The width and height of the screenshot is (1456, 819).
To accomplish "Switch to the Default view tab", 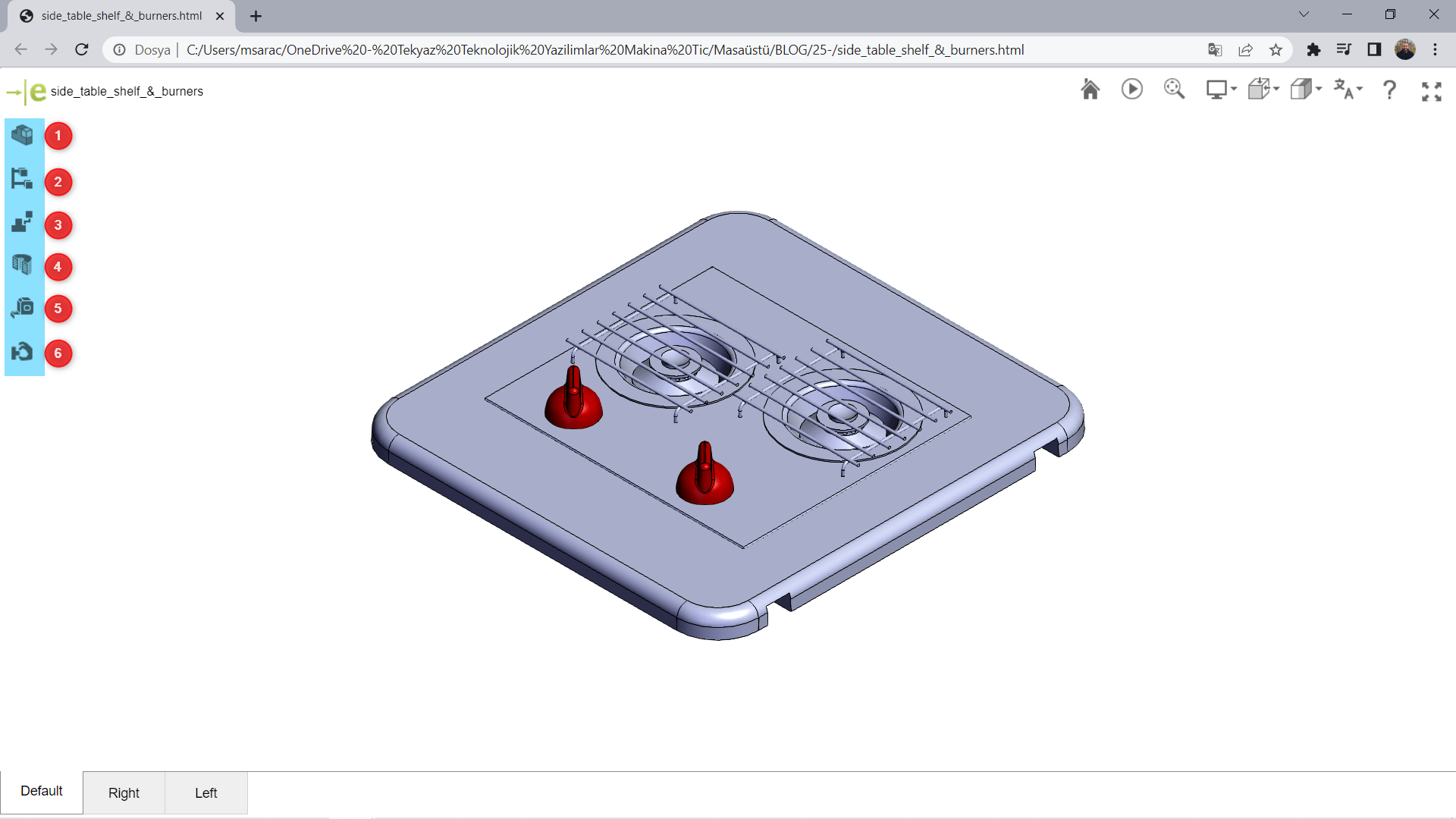I will pos(42,791).
